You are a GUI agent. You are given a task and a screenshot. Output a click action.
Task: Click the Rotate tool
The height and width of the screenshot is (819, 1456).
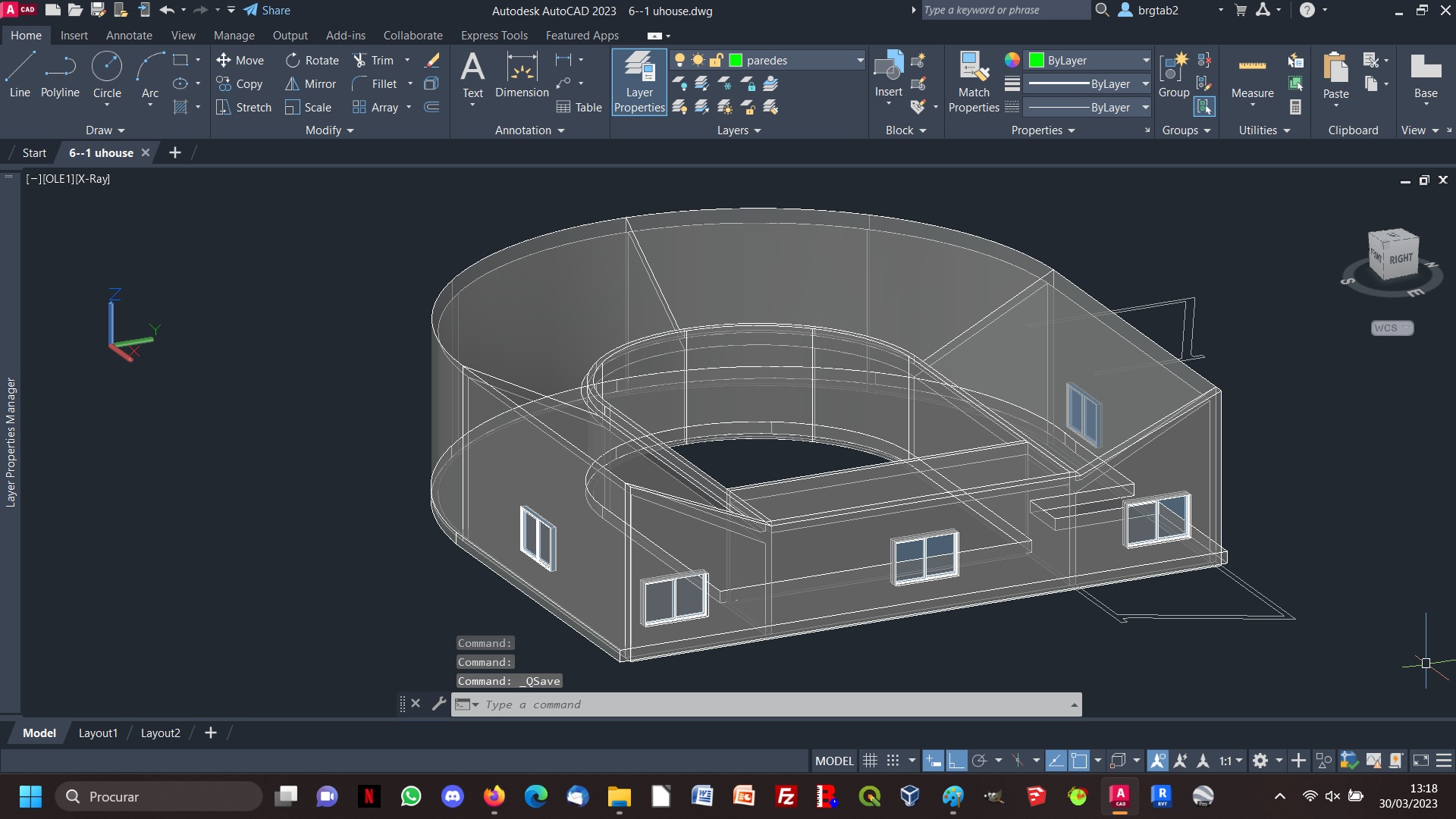(x=312, y=60)
